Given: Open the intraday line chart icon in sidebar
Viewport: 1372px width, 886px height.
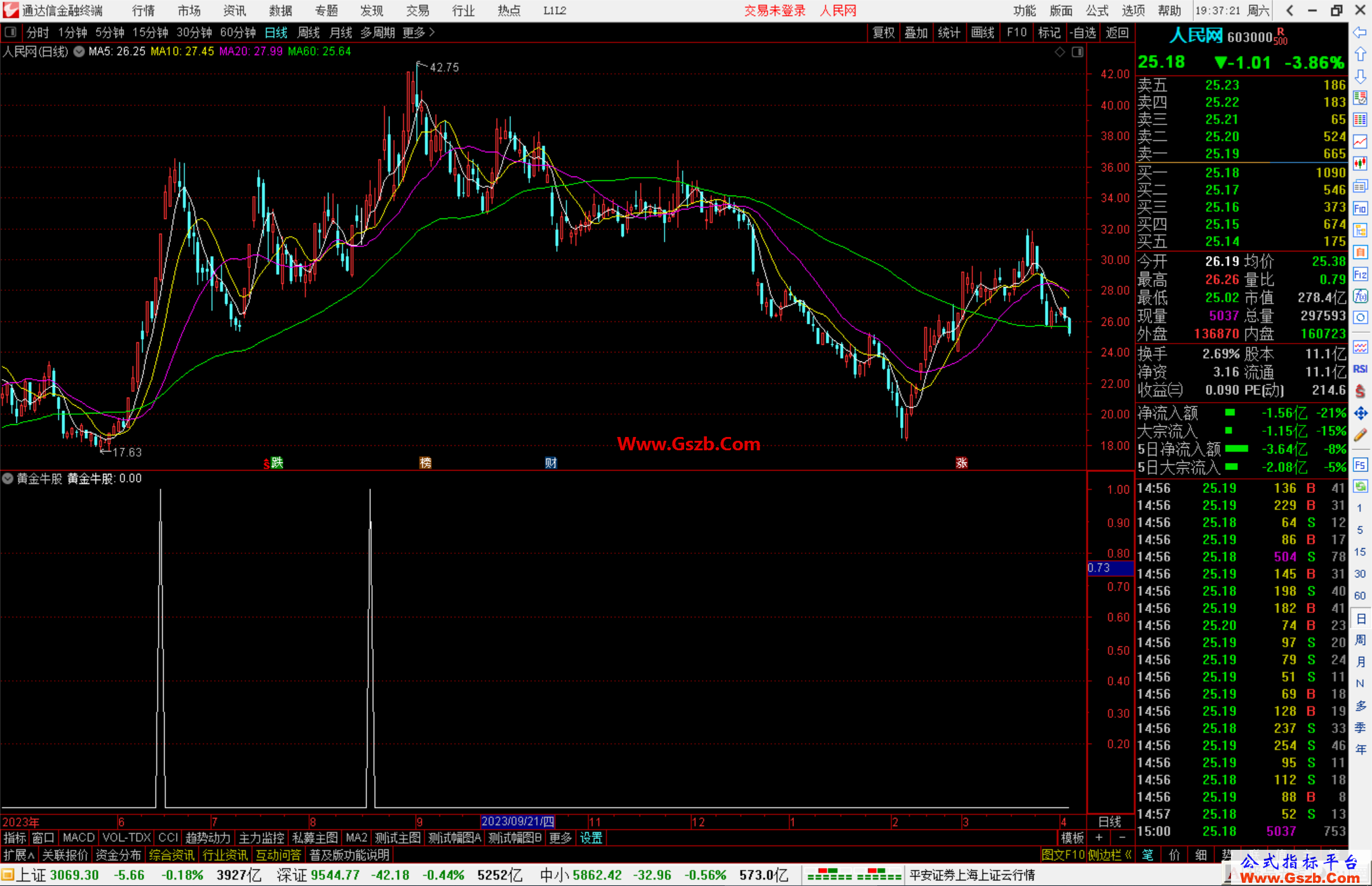Looking at the screenshot, I should click(1360, 142).
